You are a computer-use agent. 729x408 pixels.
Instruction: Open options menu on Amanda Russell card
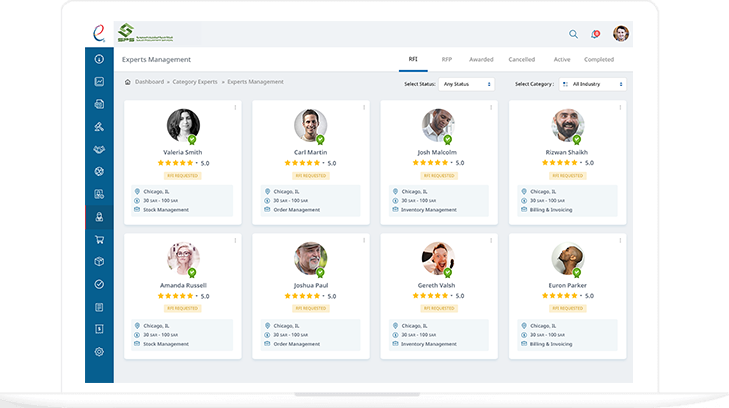(x=235, y=240)
